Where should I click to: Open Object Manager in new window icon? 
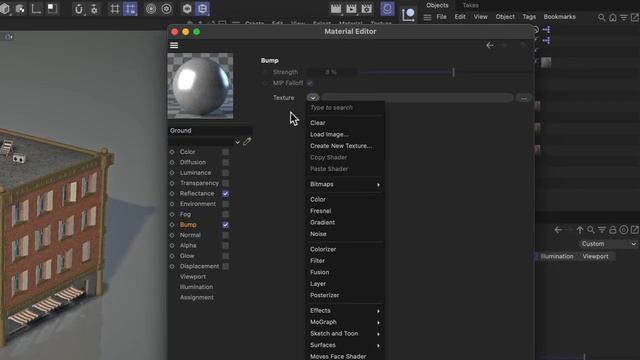pyautogui.click(x=635, y=17)
